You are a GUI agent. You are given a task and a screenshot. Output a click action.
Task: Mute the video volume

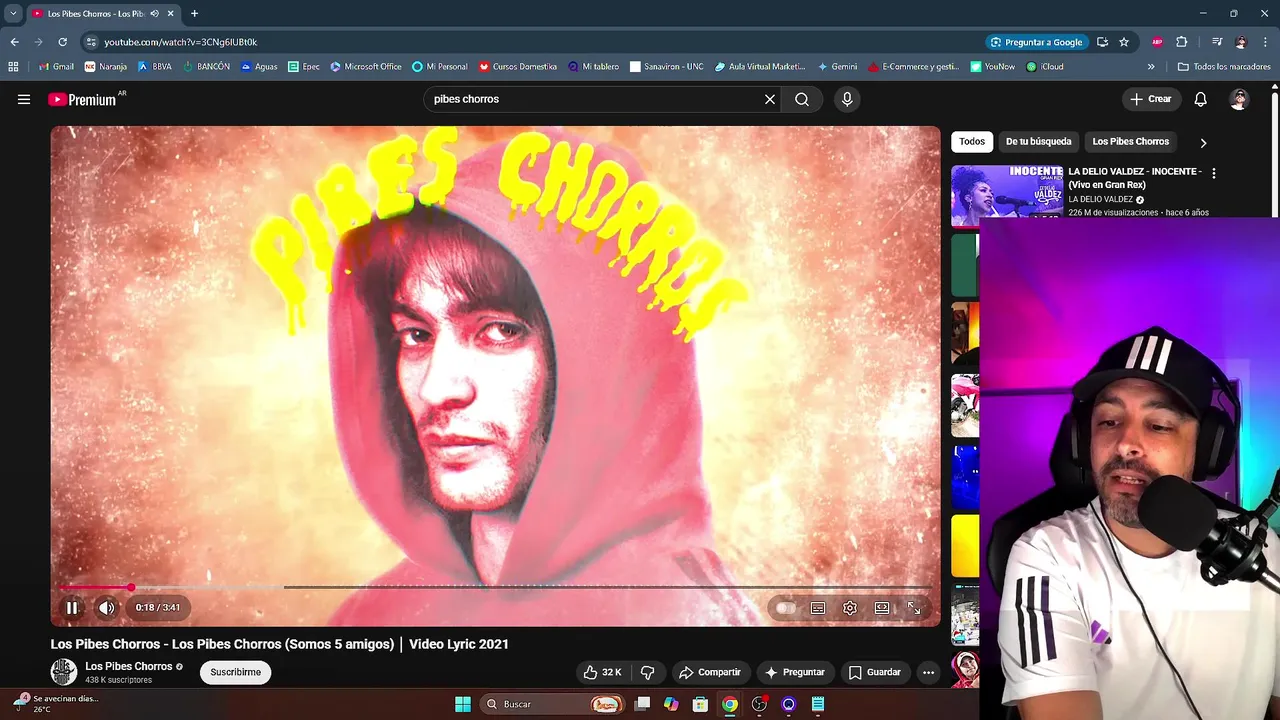coord(107,607)
